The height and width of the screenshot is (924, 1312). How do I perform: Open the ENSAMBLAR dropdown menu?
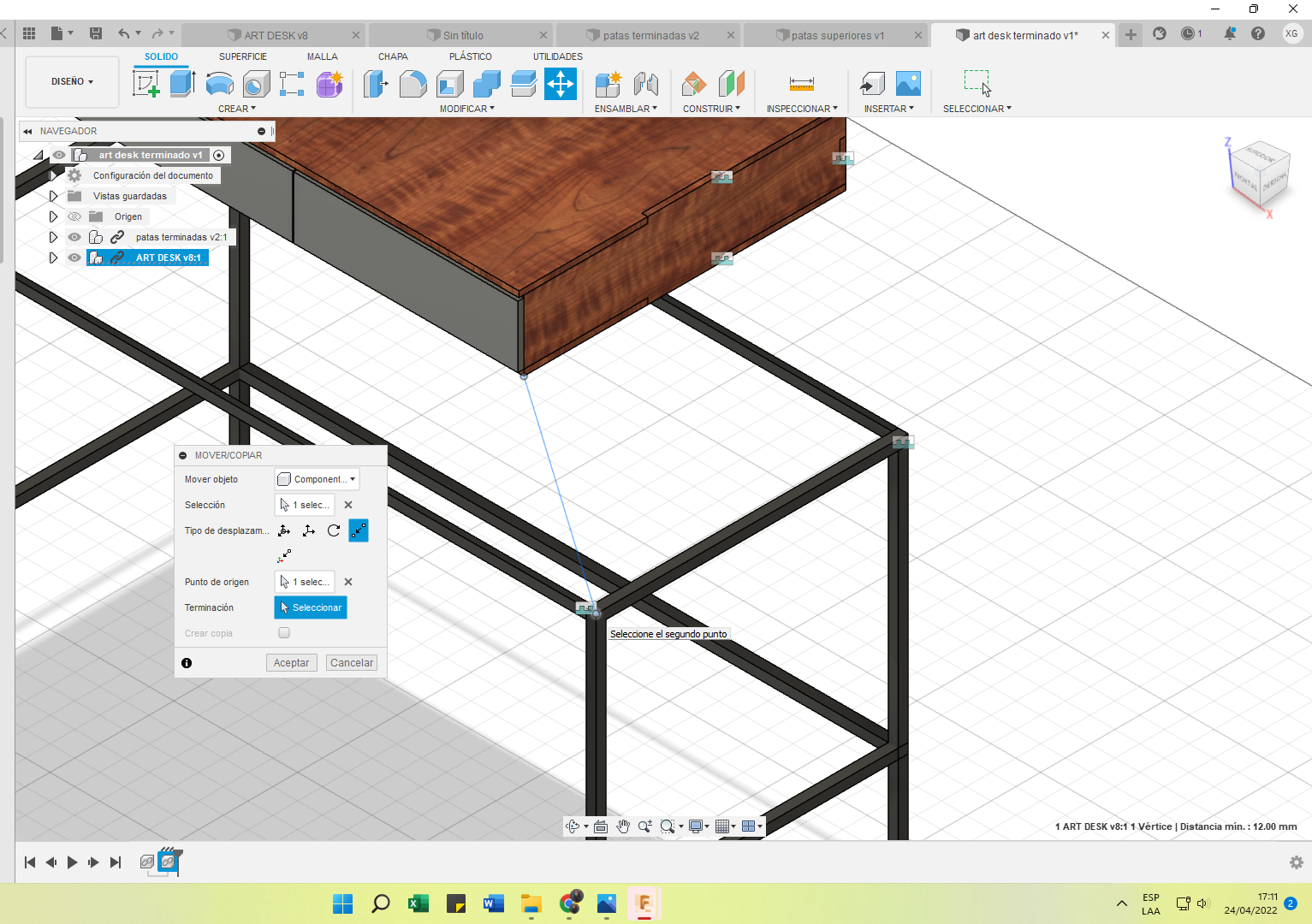[x=626, y=109]
